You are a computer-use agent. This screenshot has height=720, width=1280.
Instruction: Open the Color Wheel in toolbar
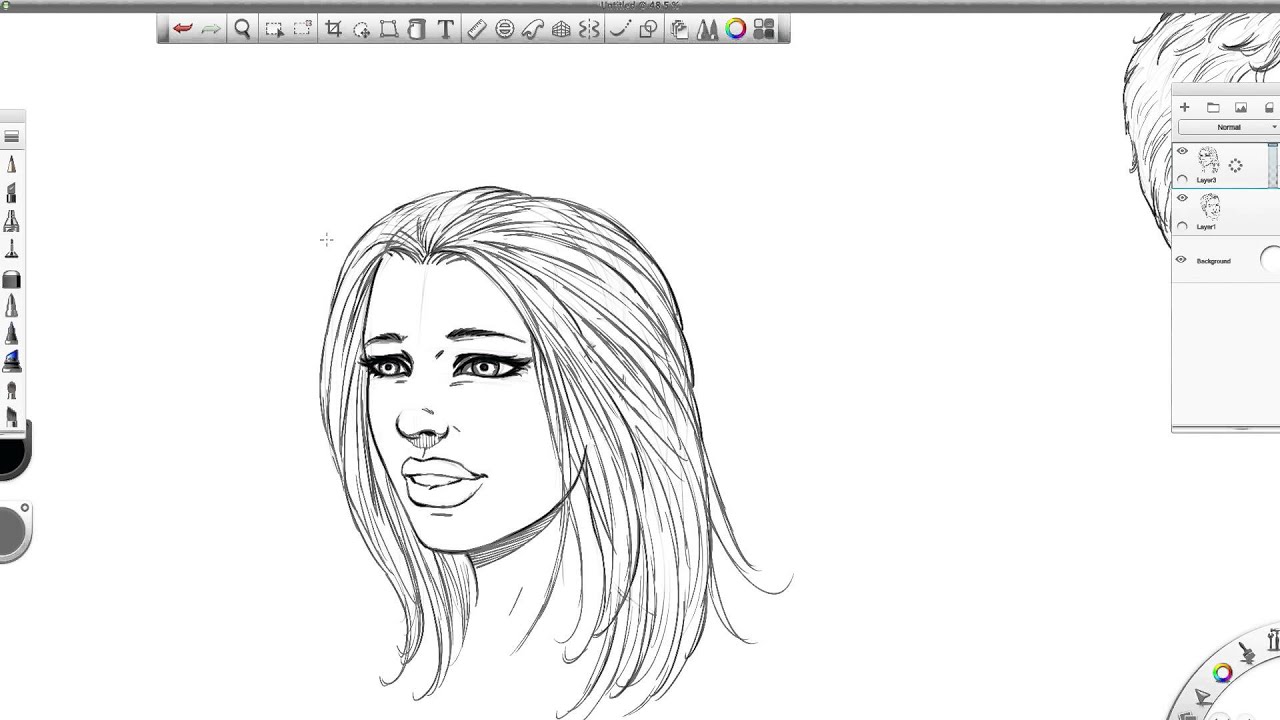736,29
